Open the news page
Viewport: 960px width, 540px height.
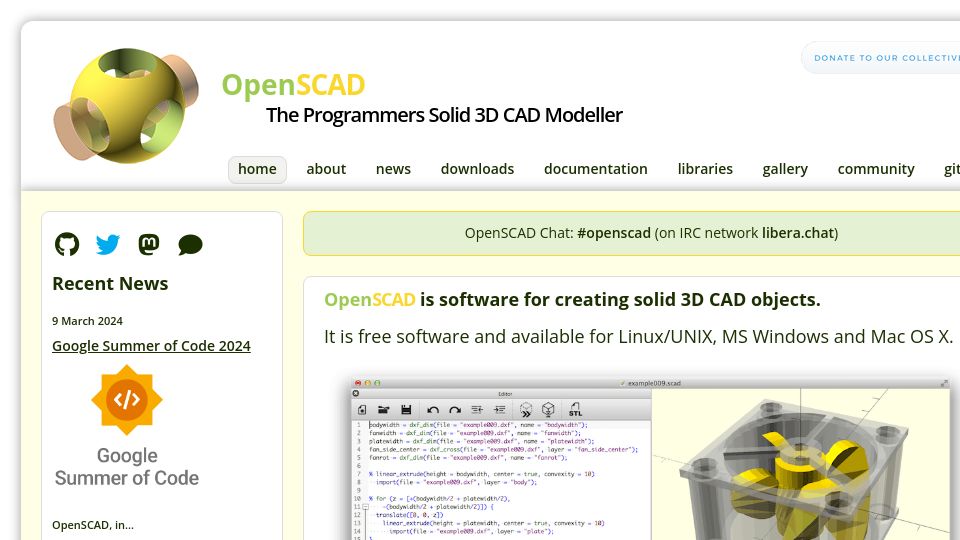pos(393,169)
